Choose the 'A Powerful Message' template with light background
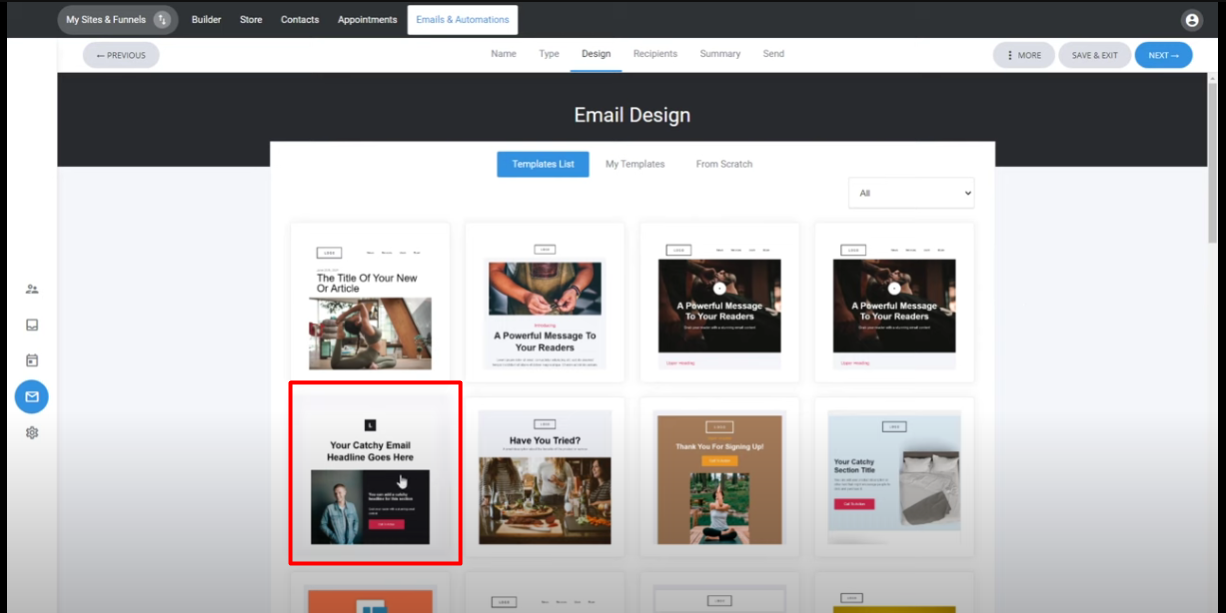 click(x=545, y=302)
